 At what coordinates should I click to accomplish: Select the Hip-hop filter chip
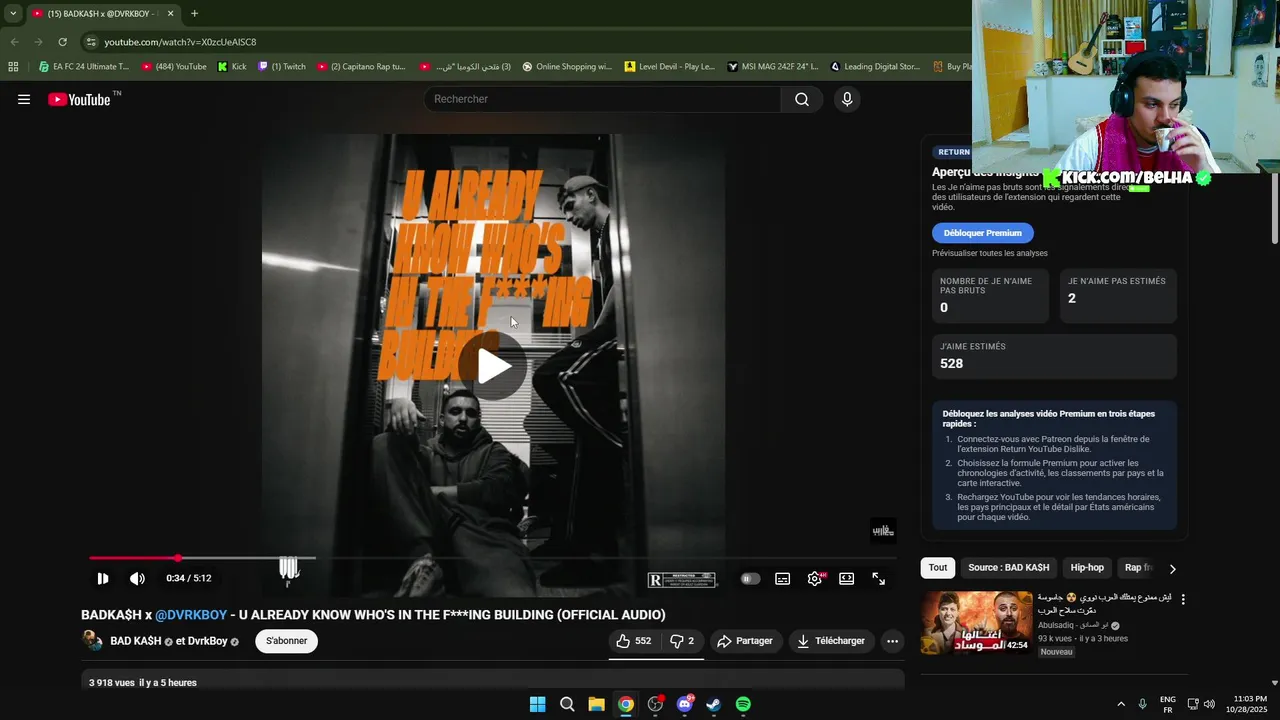(x=1087, y=568)
